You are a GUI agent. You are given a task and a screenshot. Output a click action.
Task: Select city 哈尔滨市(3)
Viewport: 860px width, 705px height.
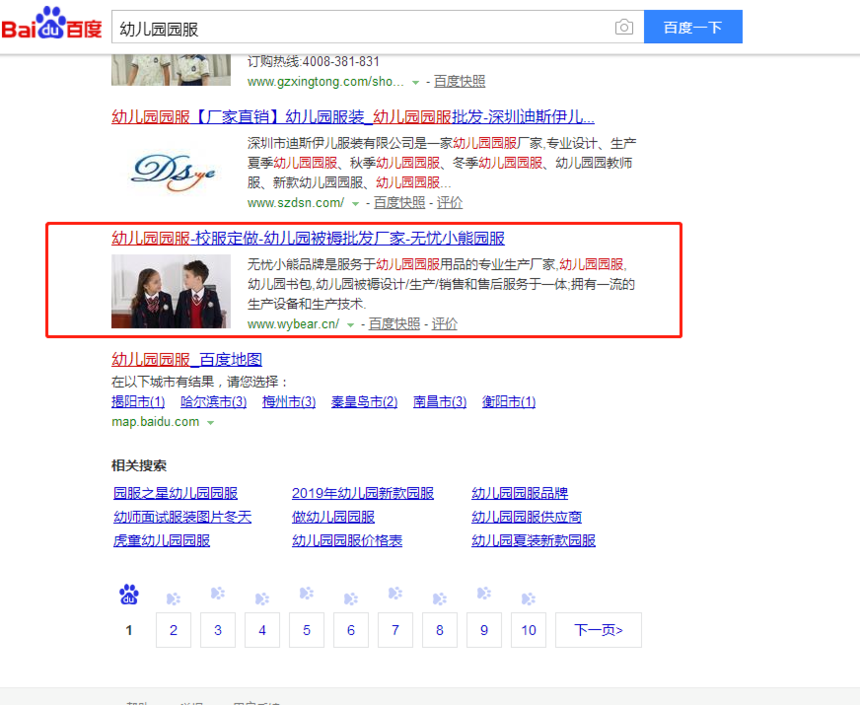(213, 402)
